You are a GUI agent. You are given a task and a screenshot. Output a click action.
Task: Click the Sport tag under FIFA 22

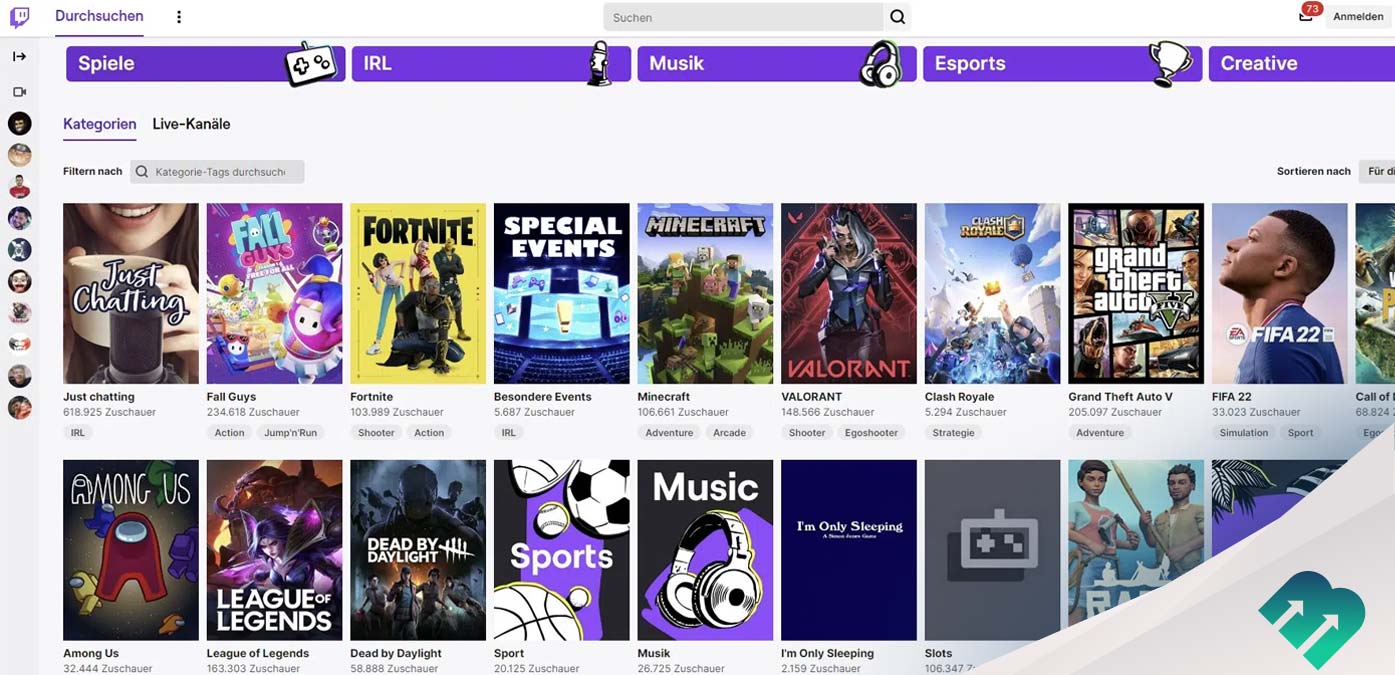click(x=1300, y=433)
